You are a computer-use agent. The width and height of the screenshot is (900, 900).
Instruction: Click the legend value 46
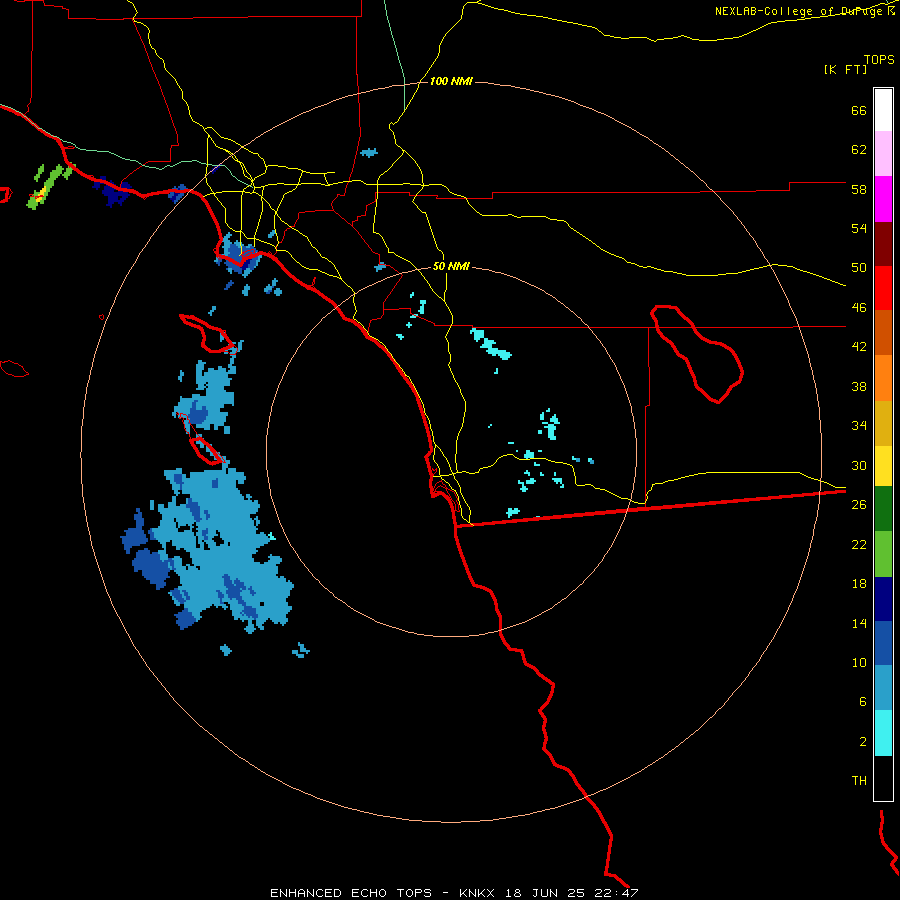pyautogui.click(x=859, y=307)
